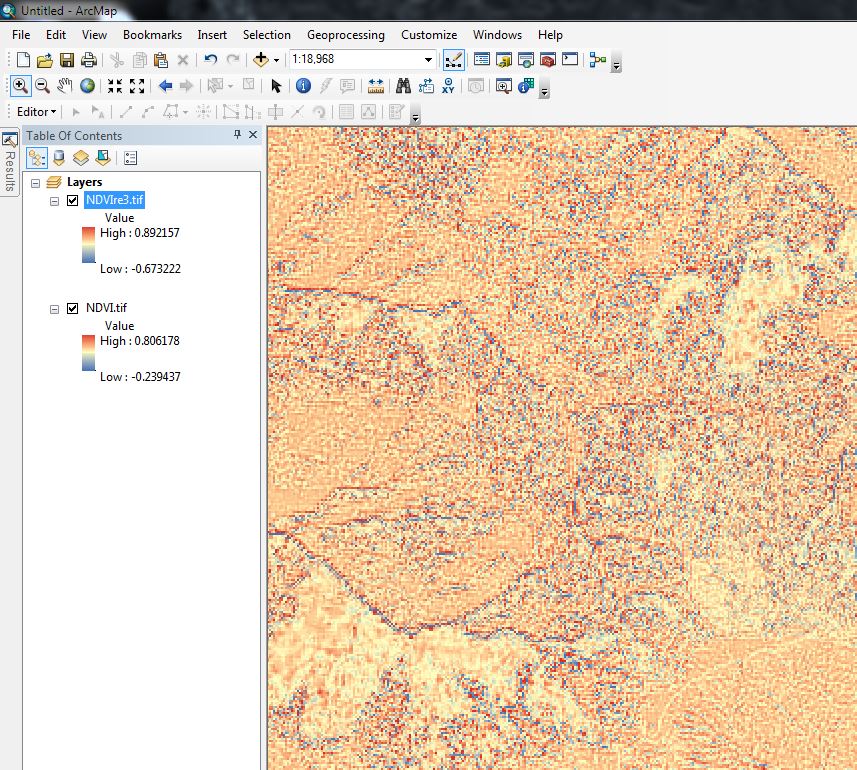Collapse the Layers data frame
The image size is (857, 770).
pyautogui.click(x=36, y=183)
